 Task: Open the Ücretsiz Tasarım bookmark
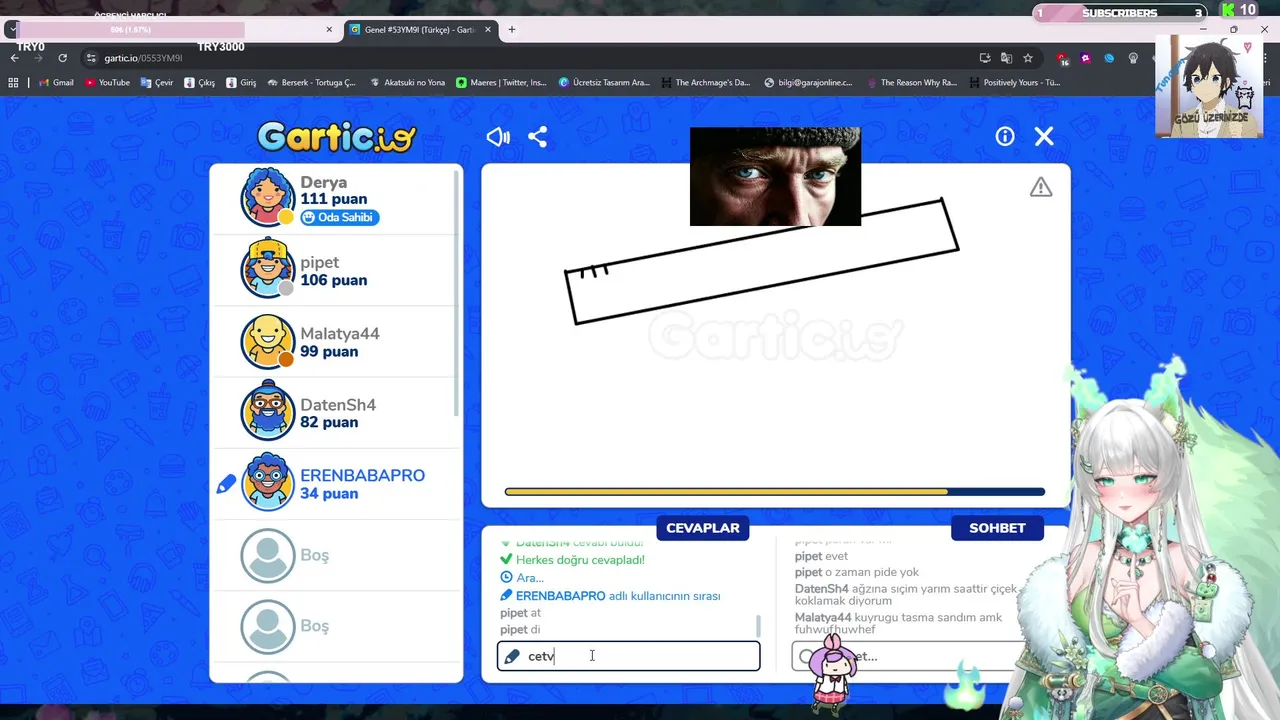(x=604, y=83)
